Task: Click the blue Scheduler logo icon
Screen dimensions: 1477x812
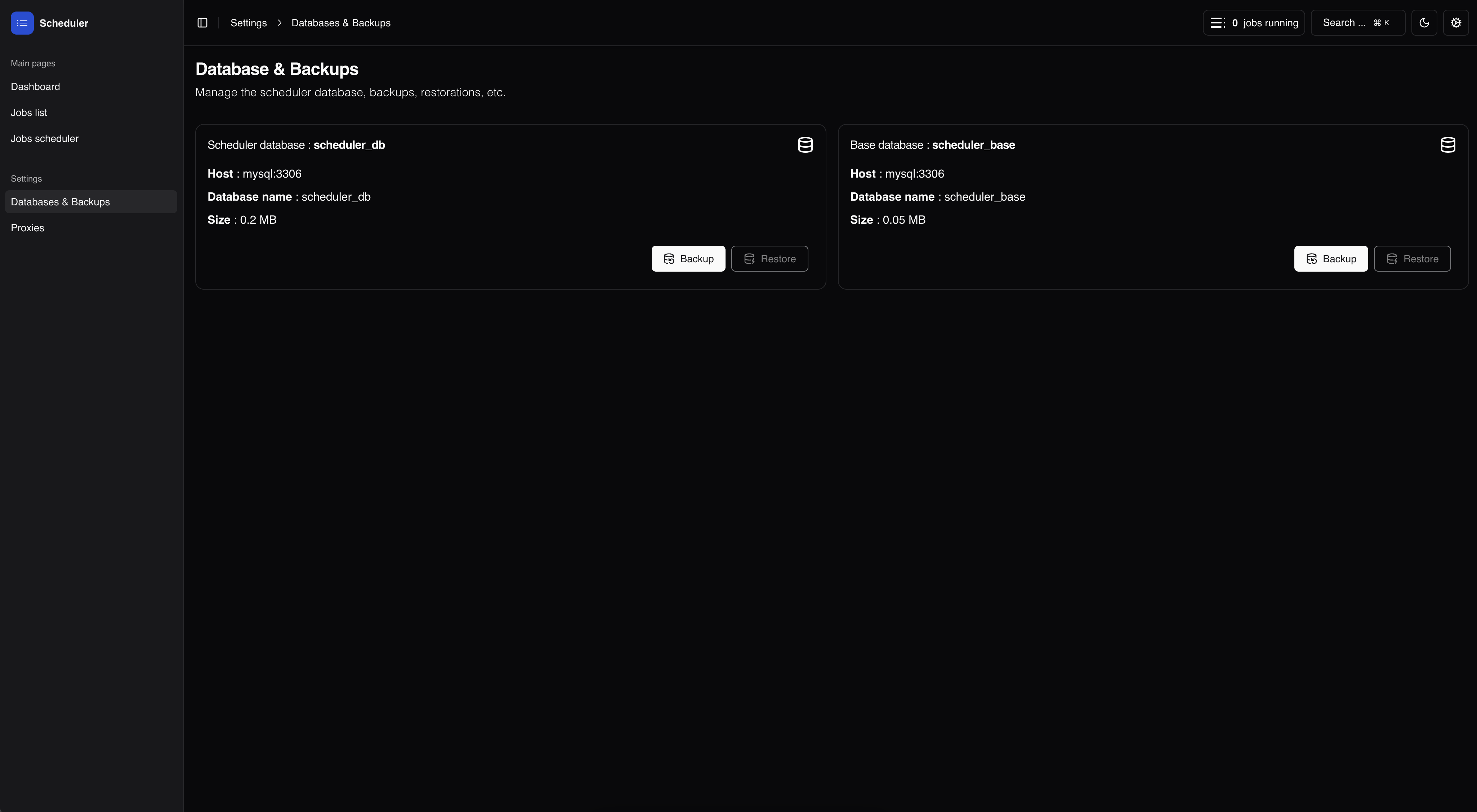Action: 22,23
